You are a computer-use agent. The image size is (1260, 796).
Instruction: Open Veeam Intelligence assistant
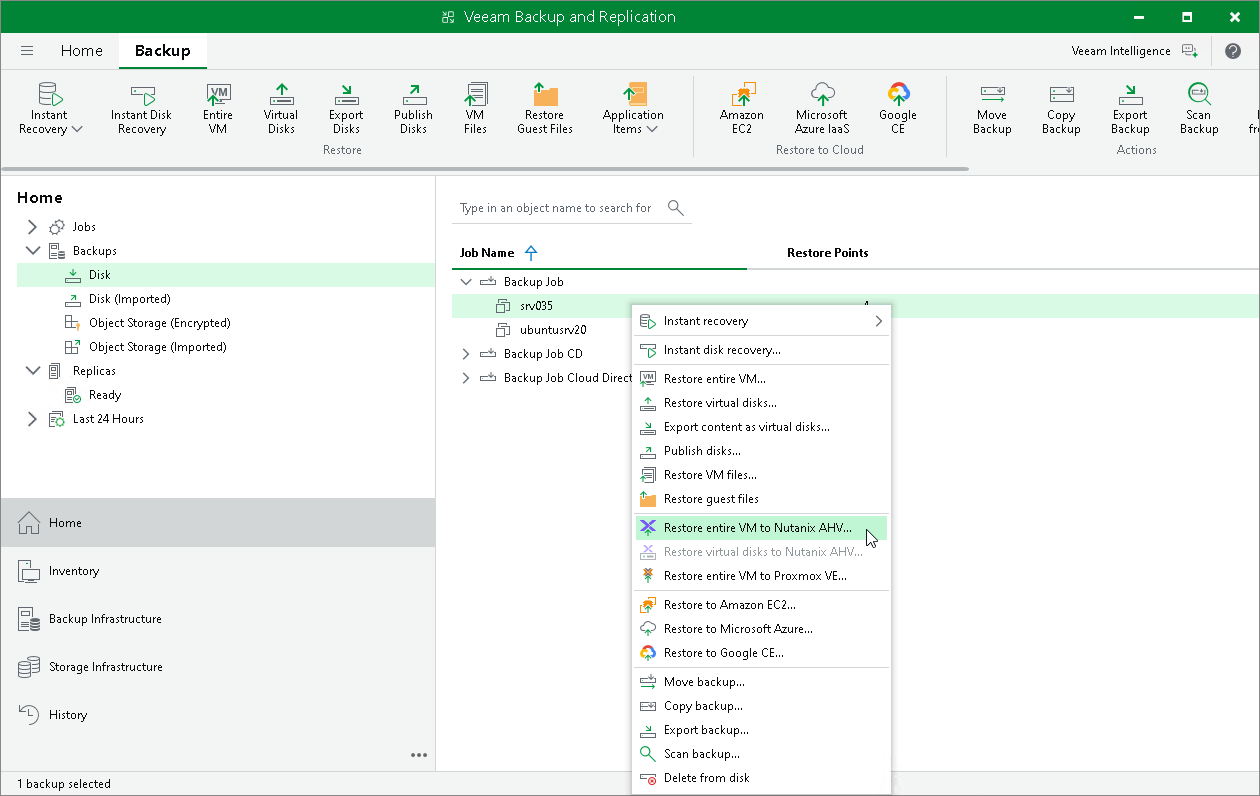click(x=1134, y=51)
